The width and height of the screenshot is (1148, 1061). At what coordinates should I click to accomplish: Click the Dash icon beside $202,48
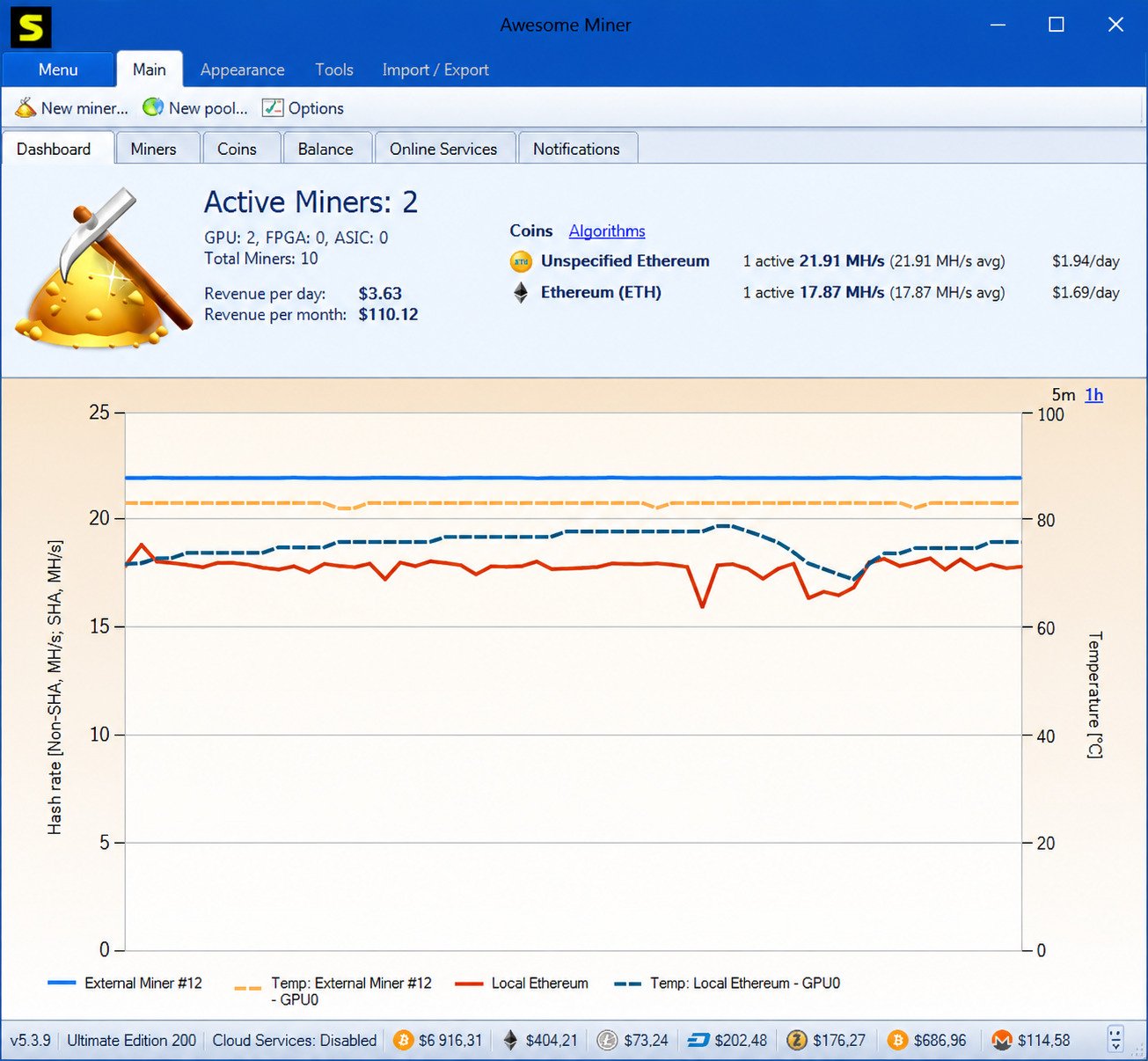[x=698, y=1040]
